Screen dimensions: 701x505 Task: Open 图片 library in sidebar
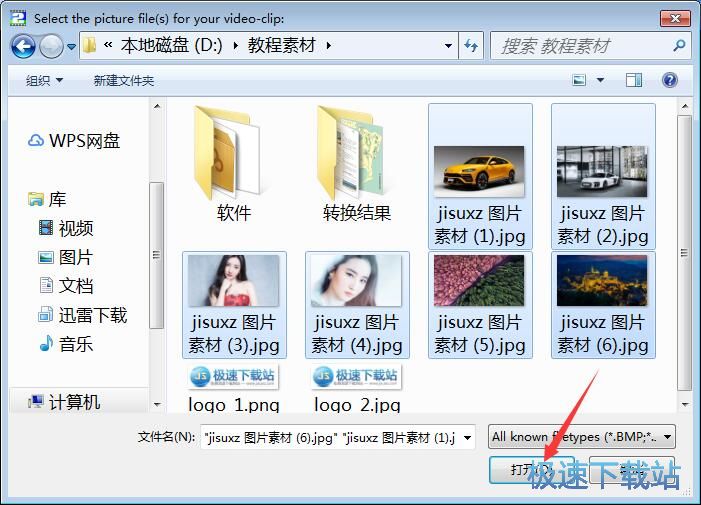click(66, 257)
